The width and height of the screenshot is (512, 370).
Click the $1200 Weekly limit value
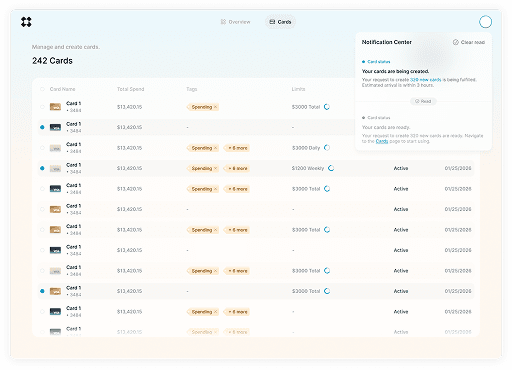click(308, 168)
